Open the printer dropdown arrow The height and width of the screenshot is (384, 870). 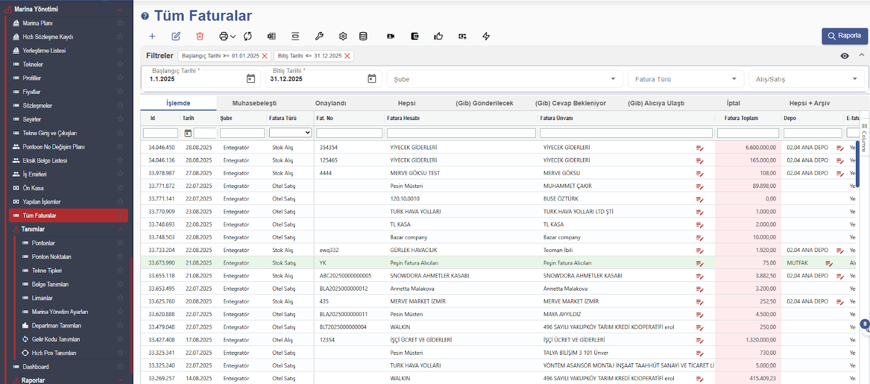[233, 37]
